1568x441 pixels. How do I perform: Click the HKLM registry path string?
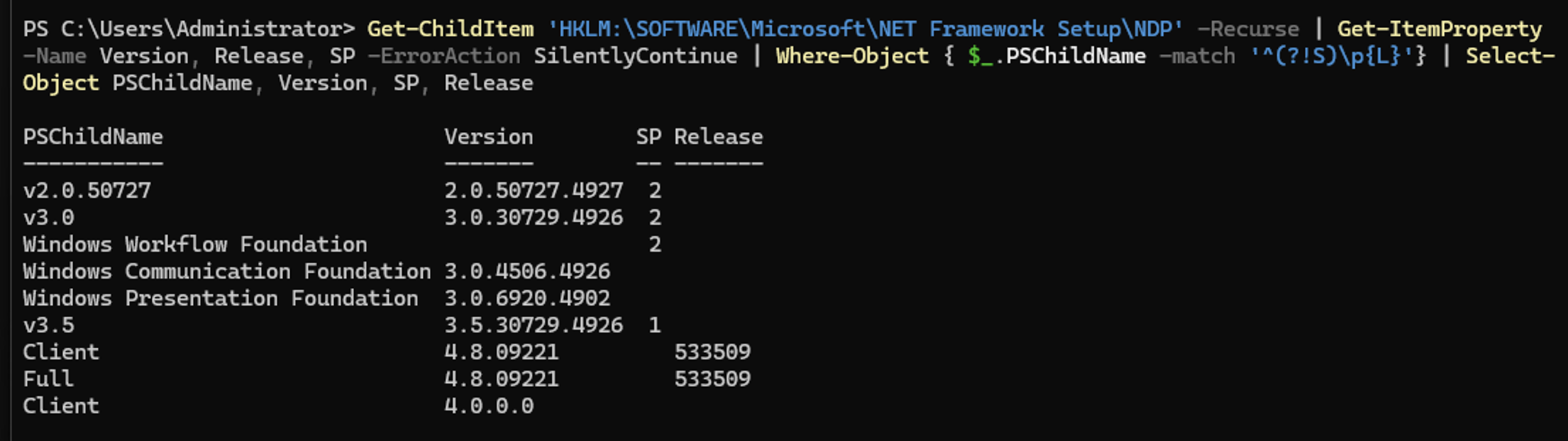[865, 29]
